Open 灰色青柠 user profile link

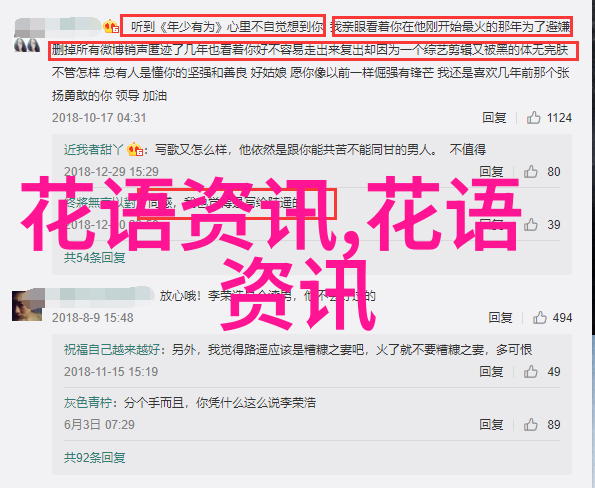(88, 403)
